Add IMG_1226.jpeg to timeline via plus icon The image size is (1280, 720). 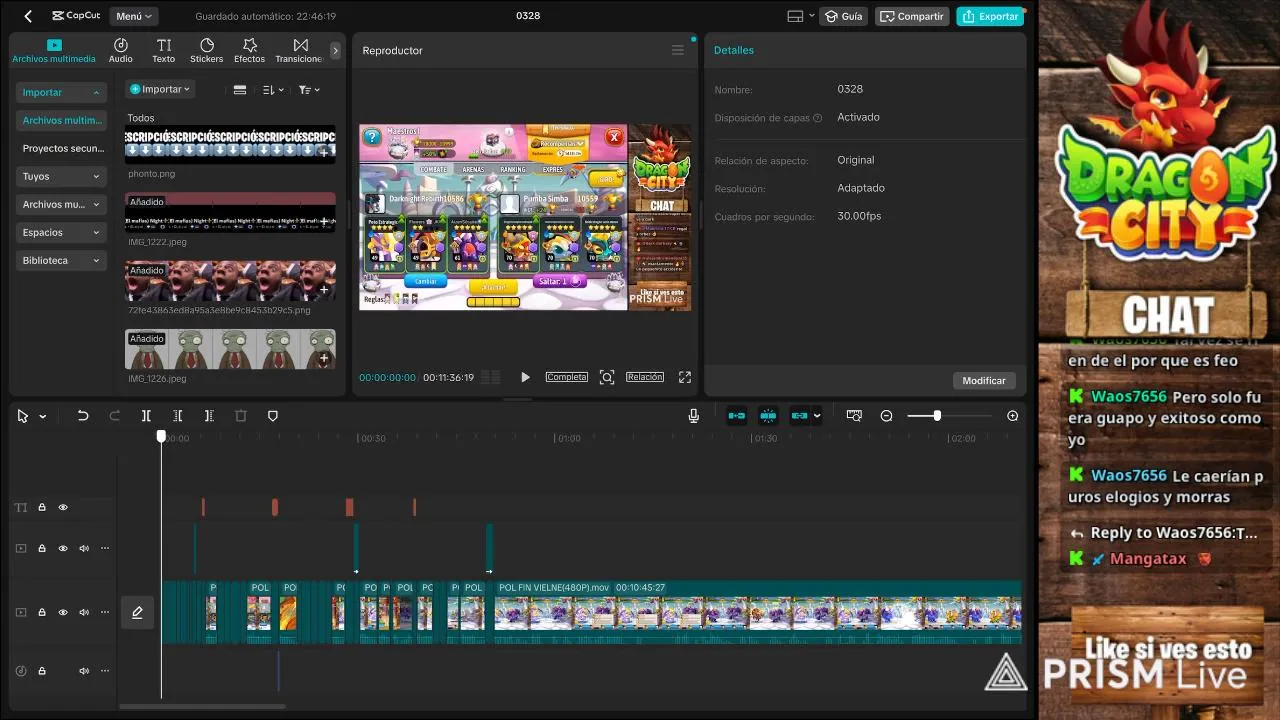(324, 358)
